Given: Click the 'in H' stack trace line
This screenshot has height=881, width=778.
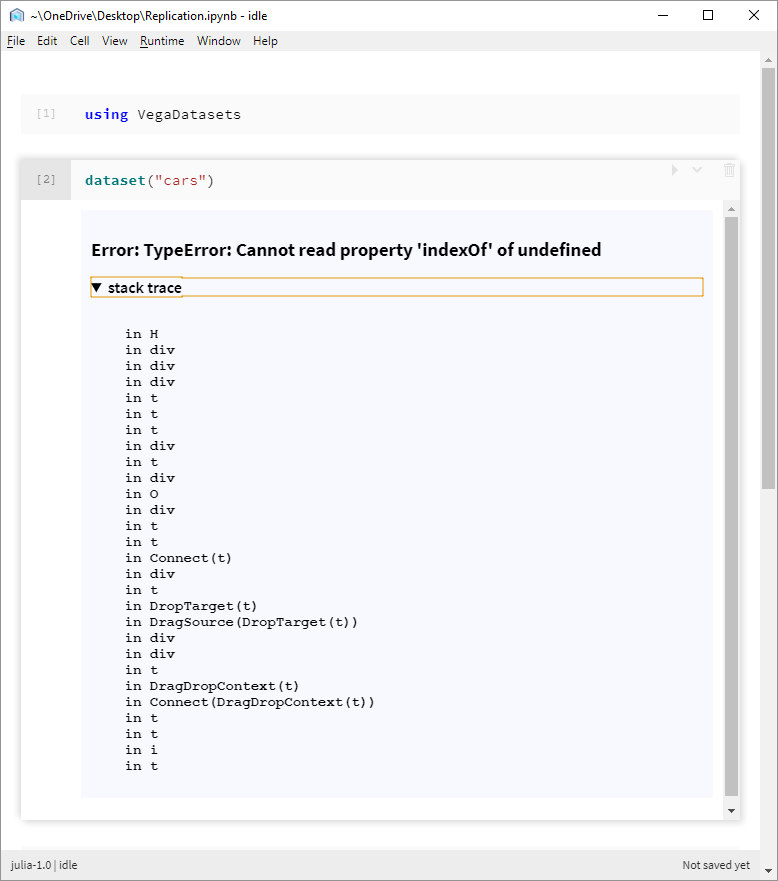Looking at the screenshot, I should pyautogui.click(x=142, y=334).
